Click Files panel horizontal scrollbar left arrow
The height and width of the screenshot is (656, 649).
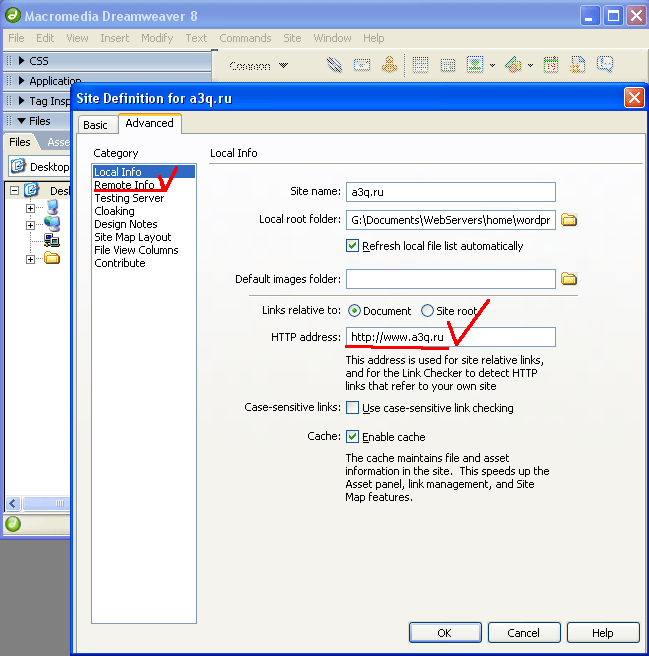point(13,503)
